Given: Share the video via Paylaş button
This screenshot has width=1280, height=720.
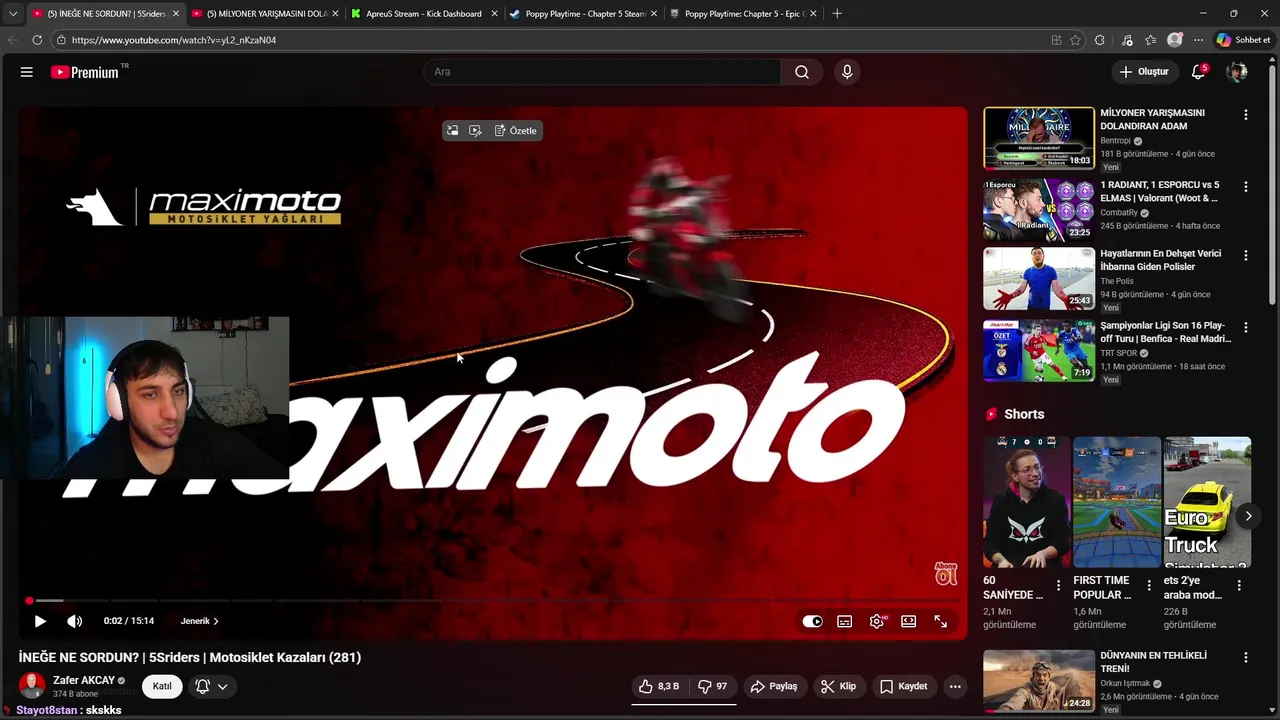Looking at the screenshot, I should [x=774, y=686].
